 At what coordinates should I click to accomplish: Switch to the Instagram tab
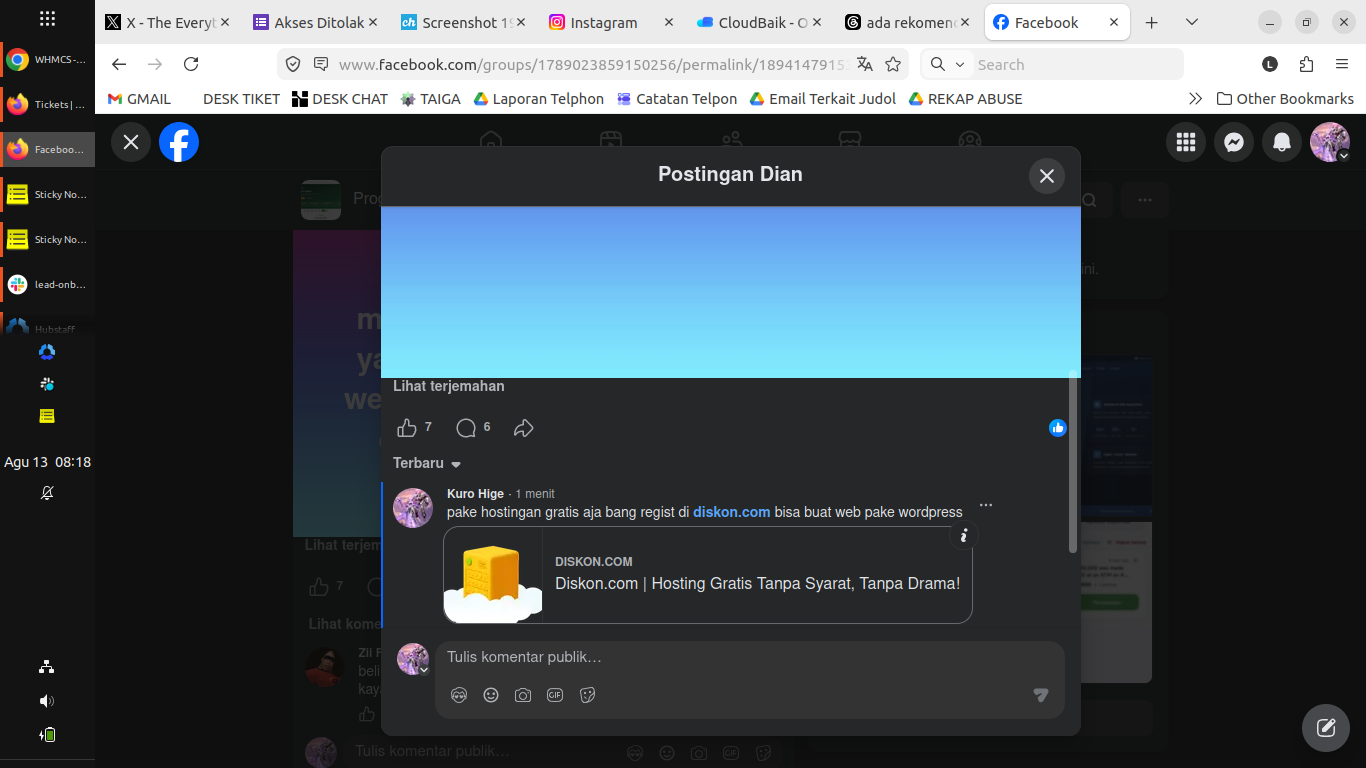[x=611, y=22]
